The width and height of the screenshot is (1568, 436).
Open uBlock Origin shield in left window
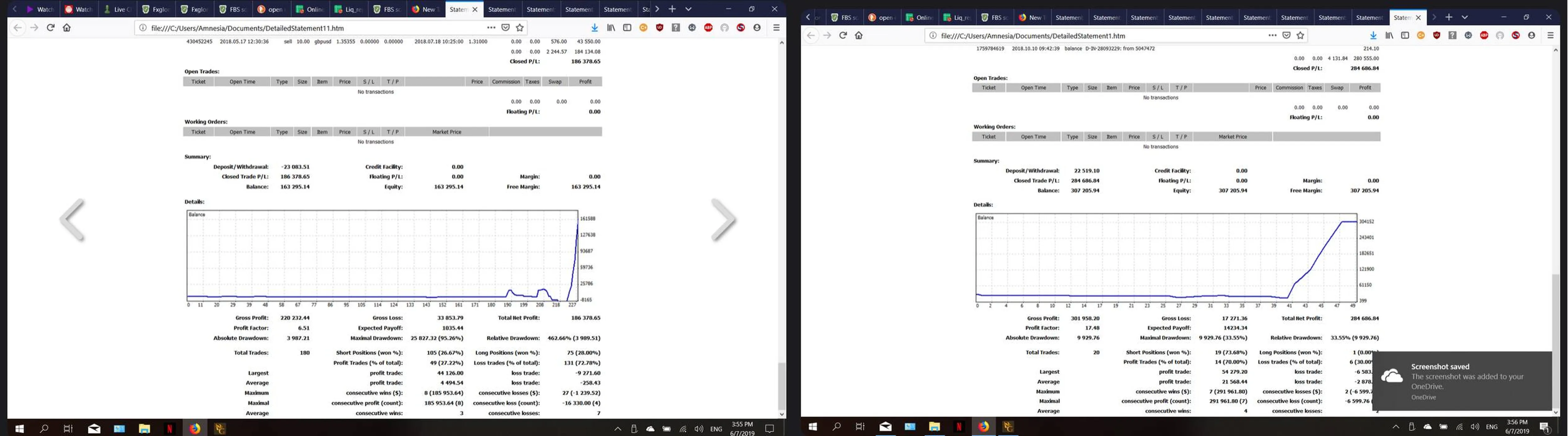(x=660, y=27)
